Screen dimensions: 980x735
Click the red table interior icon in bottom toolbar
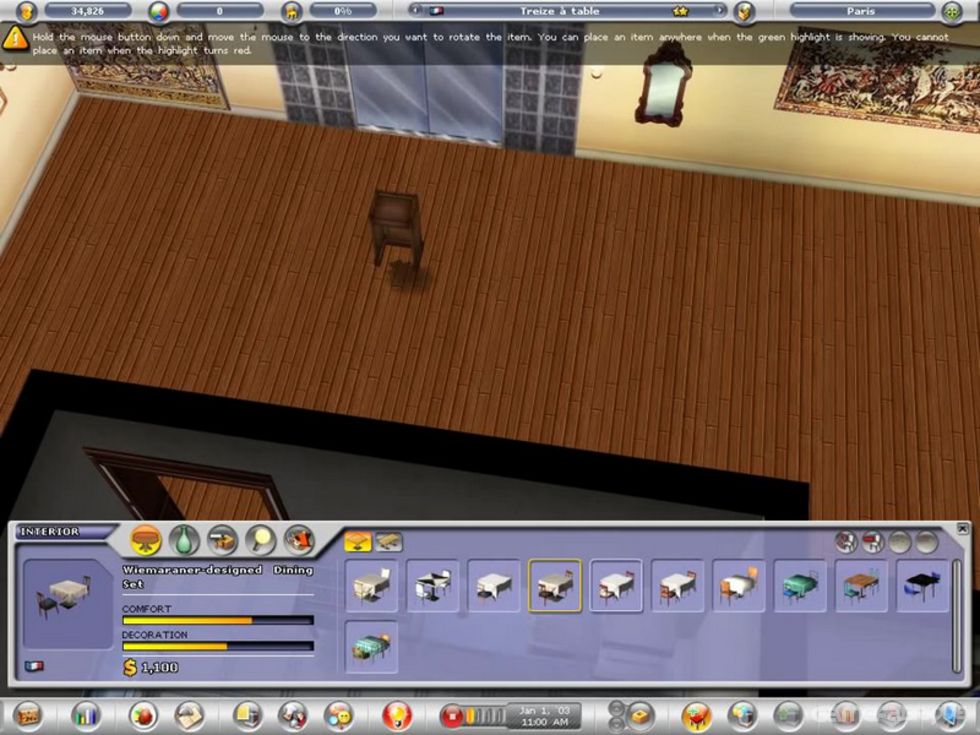(x=697, y=714)
